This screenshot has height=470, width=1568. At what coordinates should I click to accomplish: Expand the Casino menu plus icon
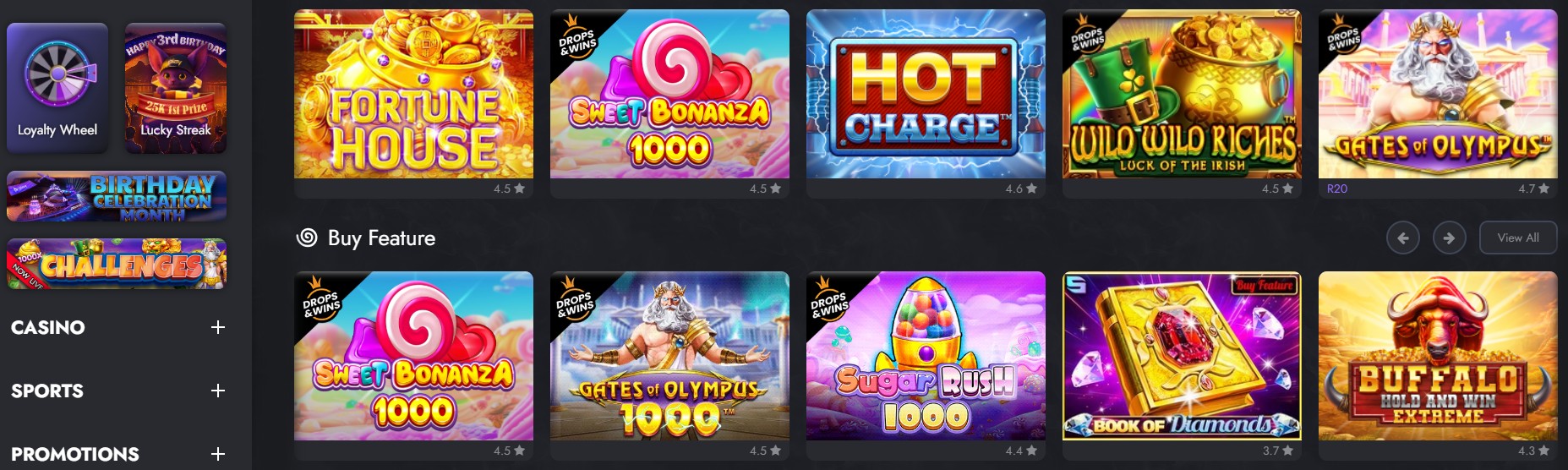[x=218, y=327]
